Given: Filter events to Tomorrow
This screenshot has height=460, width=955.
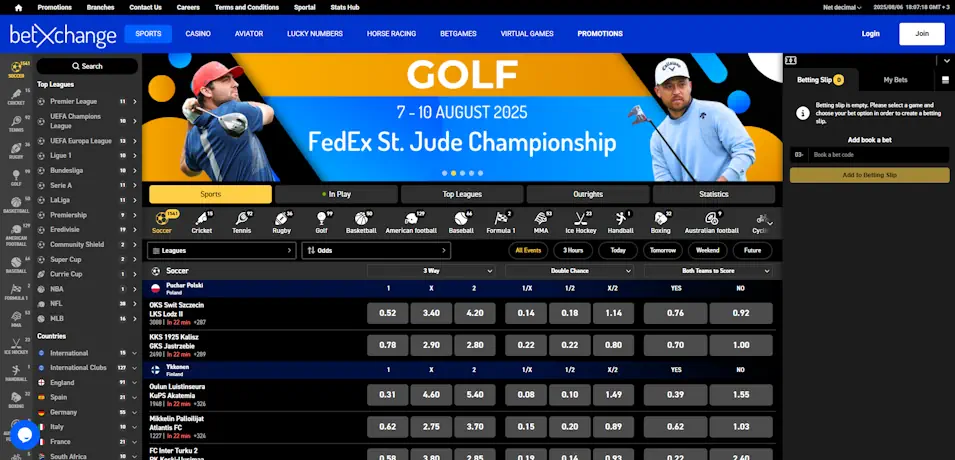Looking at the screenshot, I should click(663, 250).
